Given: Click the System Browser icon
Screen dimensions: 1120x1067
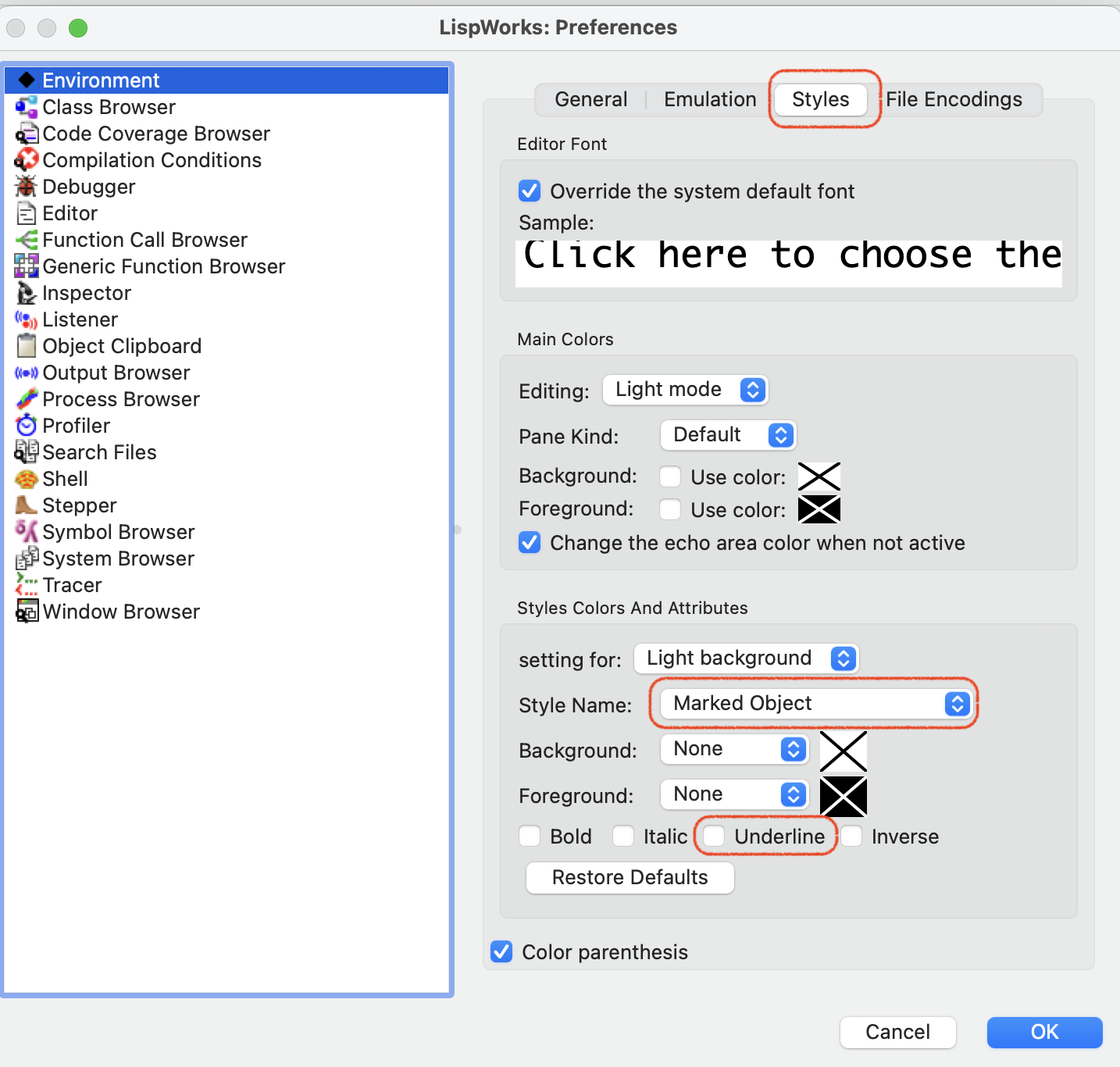Looking at the screenshot, I should [x=27, y=558].
